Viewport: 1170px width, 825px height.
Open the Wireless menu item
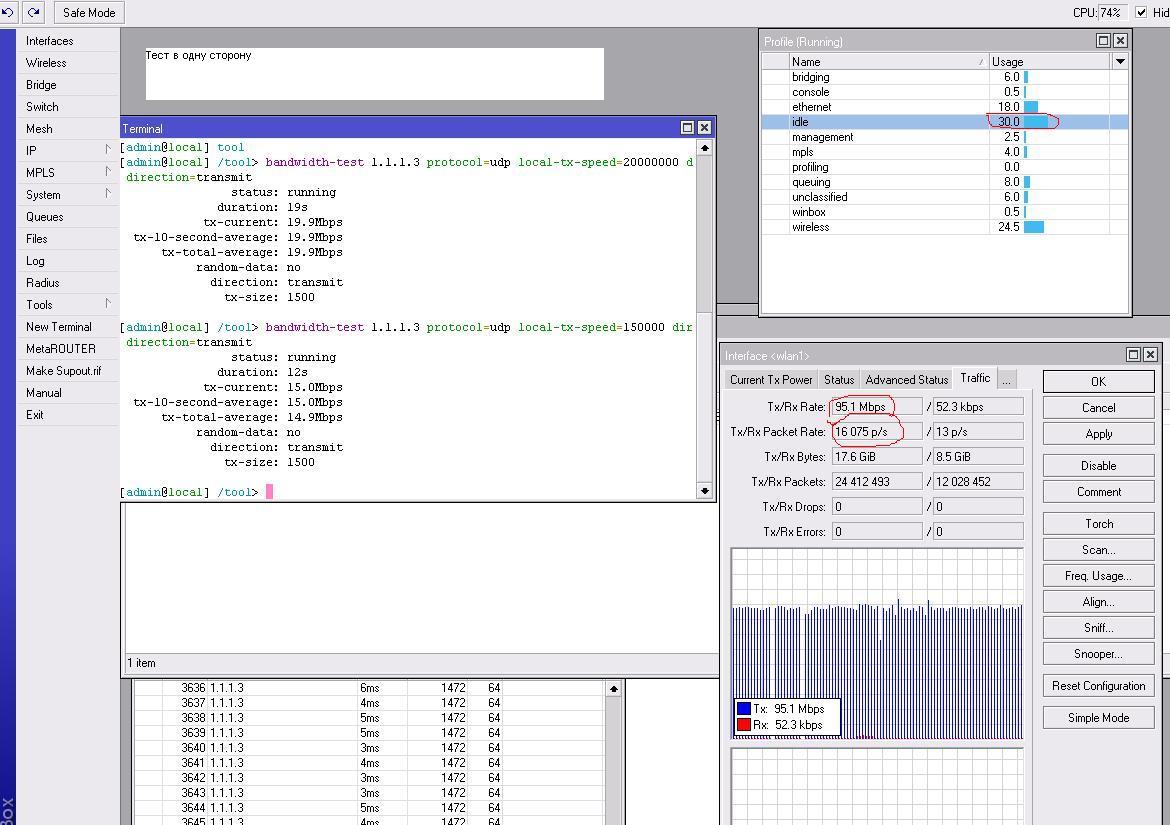46,62
